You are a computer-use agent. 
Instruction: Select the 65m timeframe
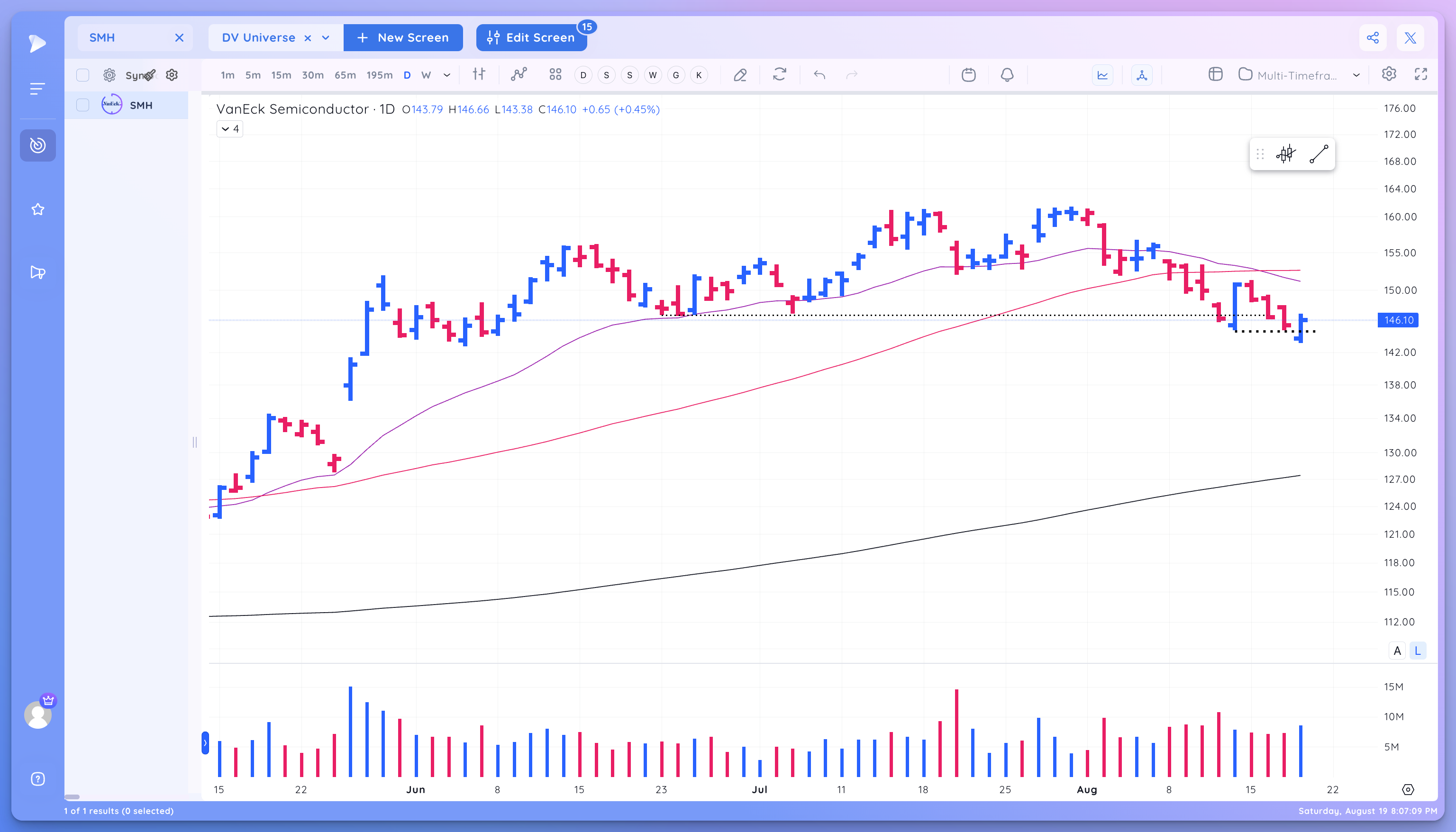345,75
